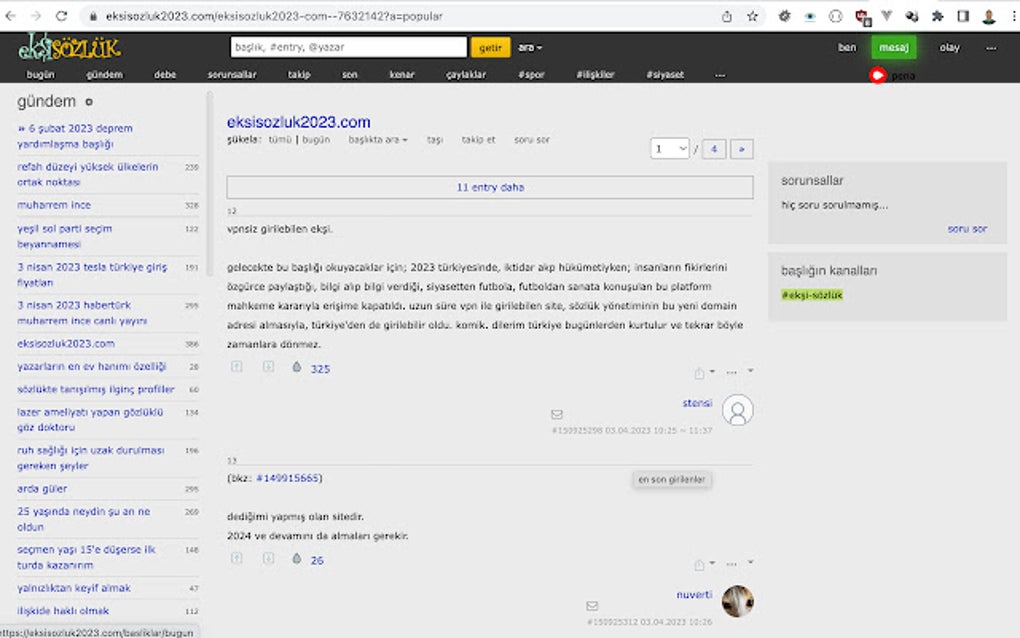The height and width of the screenshot is (638, 1020).
Task: Open the browser profile avatar
Action: (x=989, y=16)
